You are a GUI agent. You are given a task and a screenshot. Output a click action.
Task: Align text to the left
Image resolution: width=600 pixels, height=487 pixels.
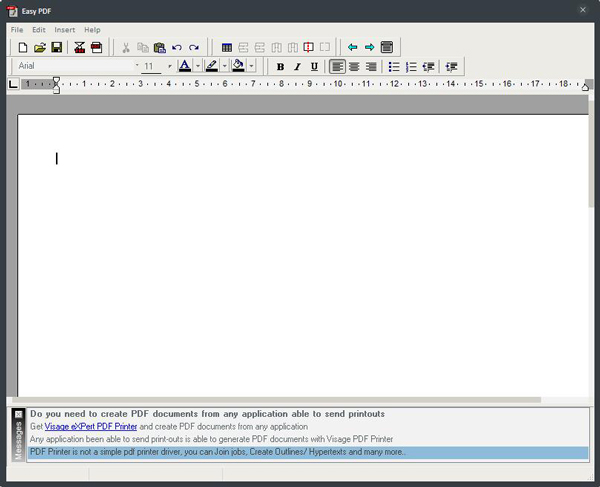[x=337, y=67]
